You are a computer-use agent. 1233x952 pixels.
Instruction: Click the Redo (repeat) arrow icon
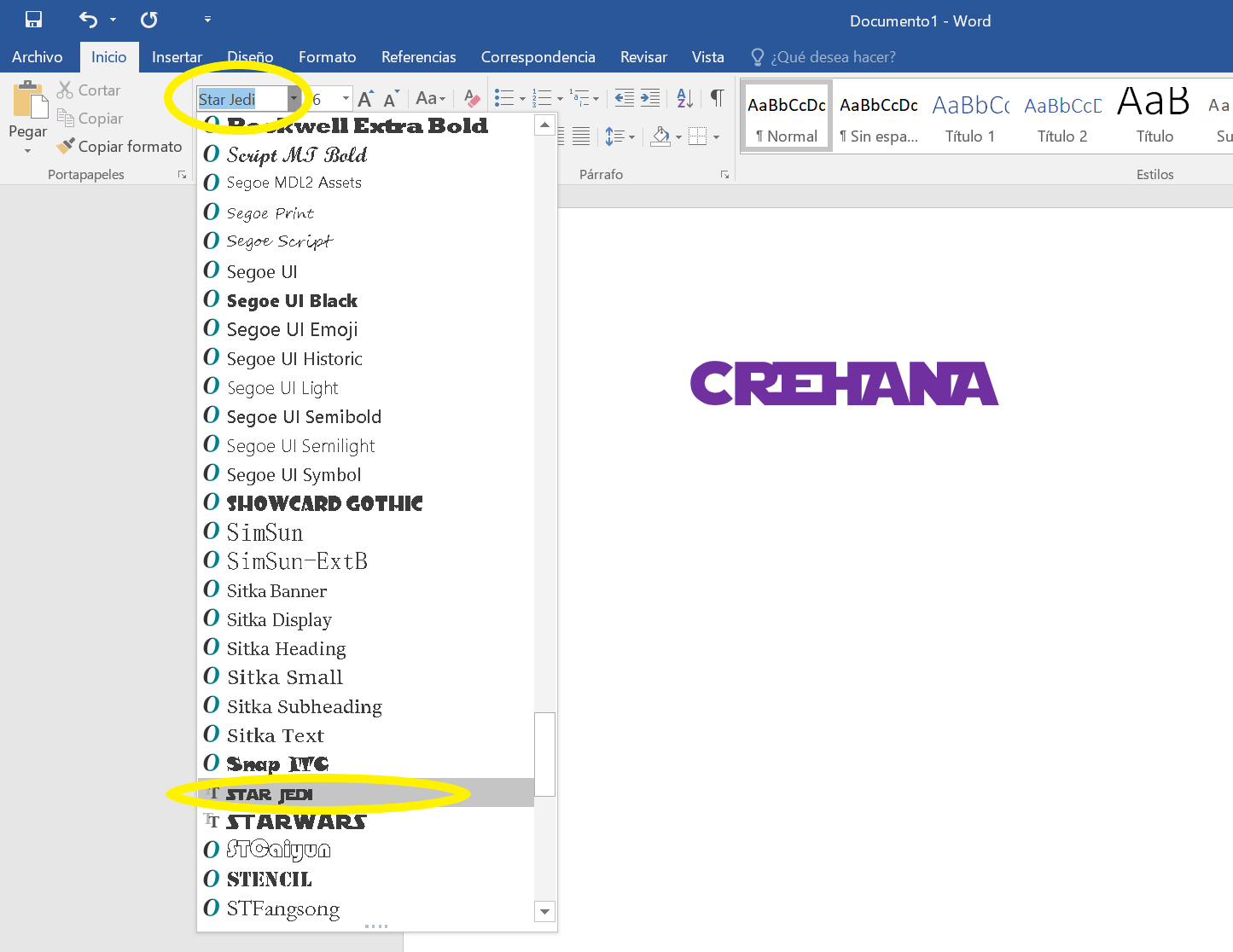coord(149,20)
